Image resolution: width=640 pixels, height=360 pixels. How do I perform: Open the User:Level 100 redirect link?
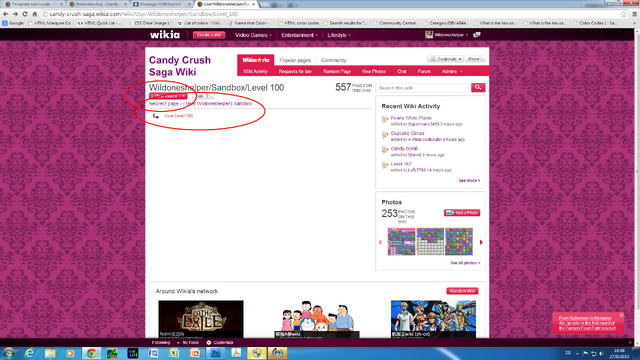pos(178,116)
